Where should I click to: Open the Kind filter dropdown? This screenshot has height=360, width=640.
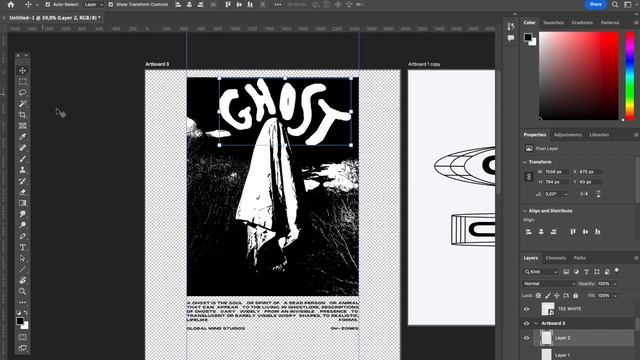pyautogui.click(x=541, y=272)
